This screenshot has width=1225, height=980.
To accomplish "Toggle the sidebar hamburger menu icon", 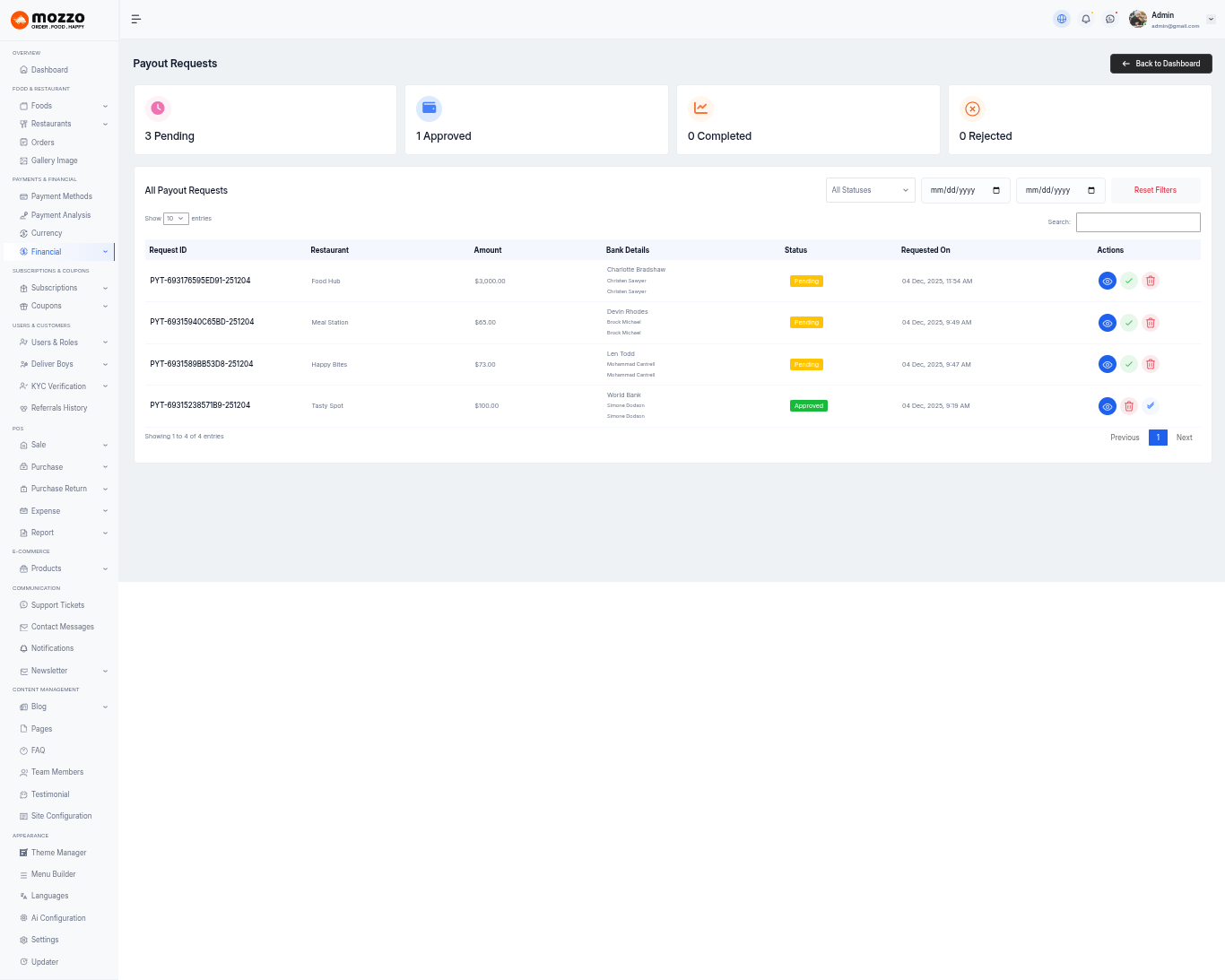I will pyautogui.click(x=136, y=19).
